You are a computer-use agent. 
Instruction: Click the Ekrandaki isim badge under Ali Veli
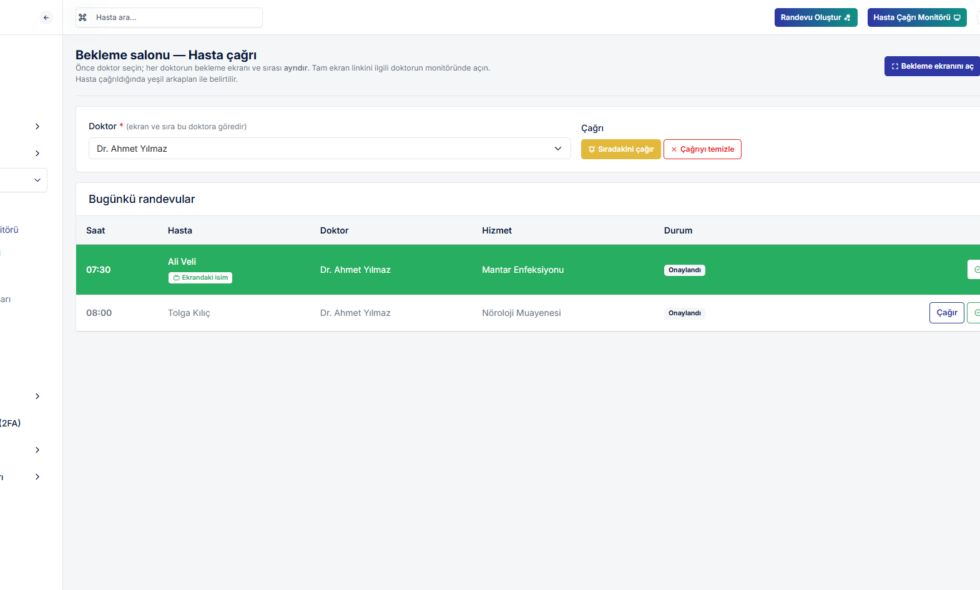tap(200, 277)
